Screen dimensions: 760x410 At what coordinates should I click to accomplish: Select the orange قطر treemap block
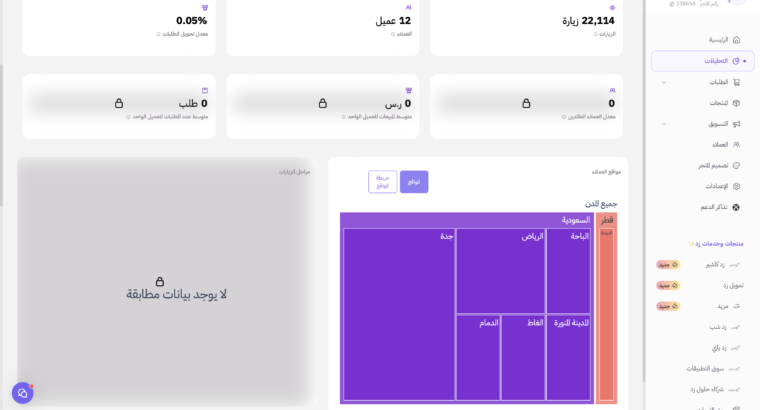point(606,308)
